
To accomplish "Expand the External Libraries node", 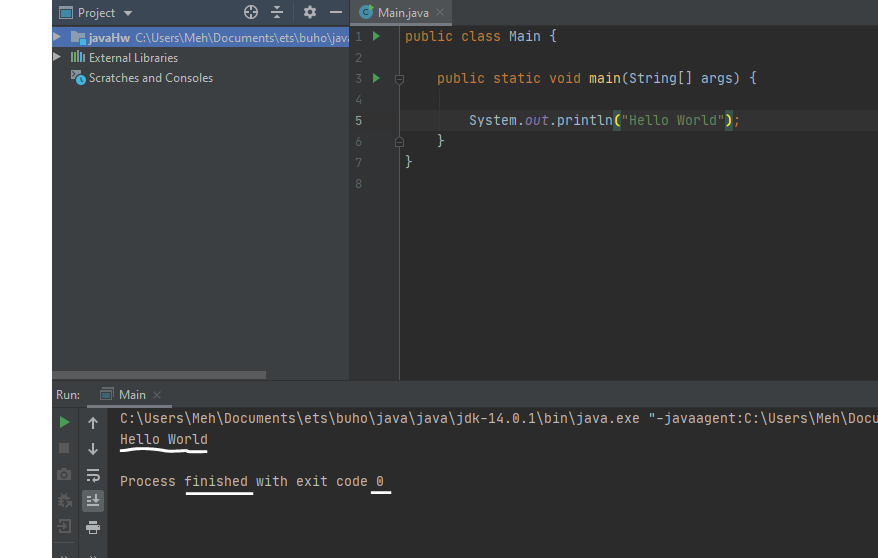I will point(57,57).
